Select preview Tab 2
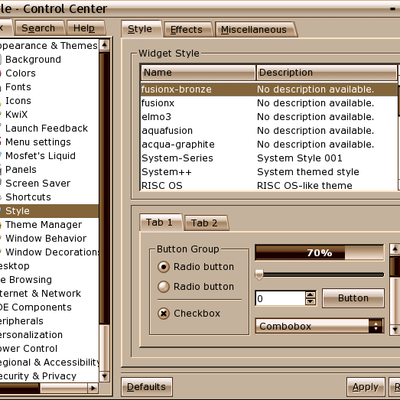 tap(206, 223)
